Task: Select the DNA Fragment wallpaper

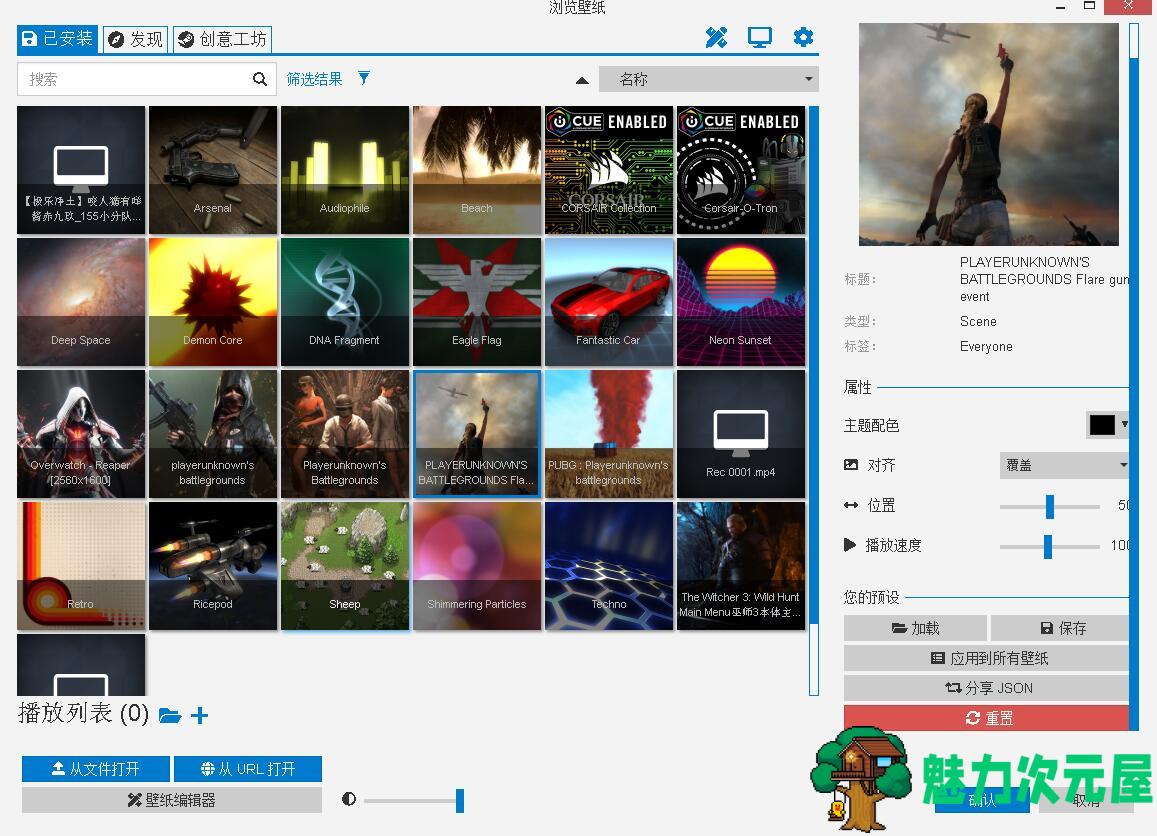Action: pyautogui.click(x=345, y=302)
